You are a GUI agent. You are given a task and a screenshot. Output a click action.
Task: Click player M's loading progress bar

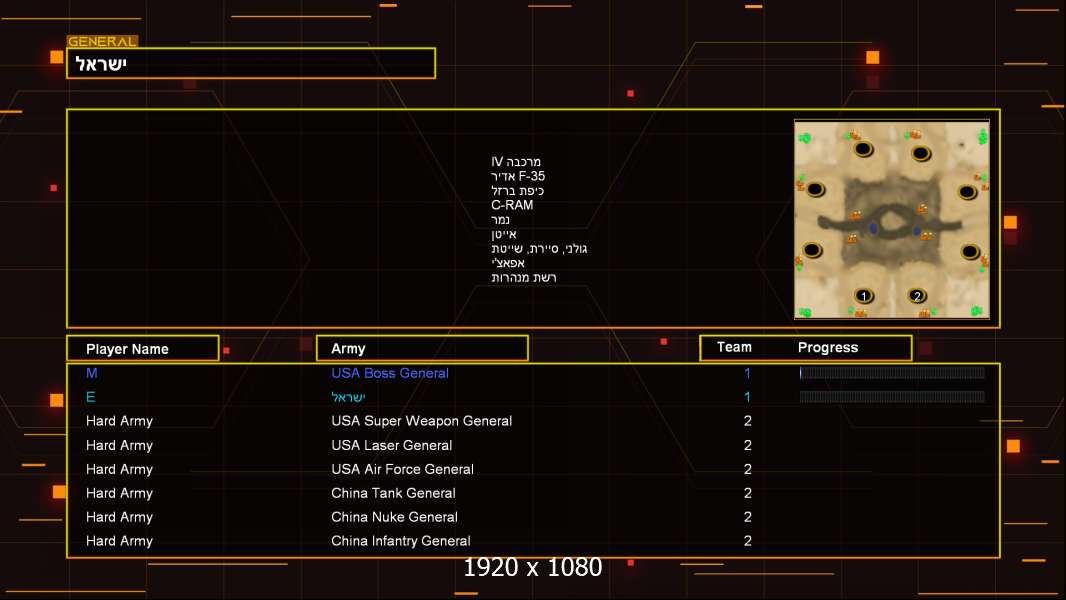tap(892, 372)
